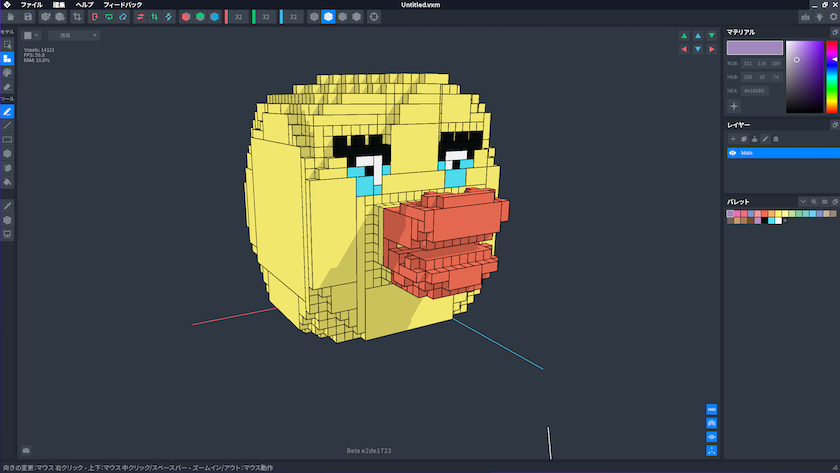
Task: Click the merge layer stamp icon
Action: pos(754,139)
